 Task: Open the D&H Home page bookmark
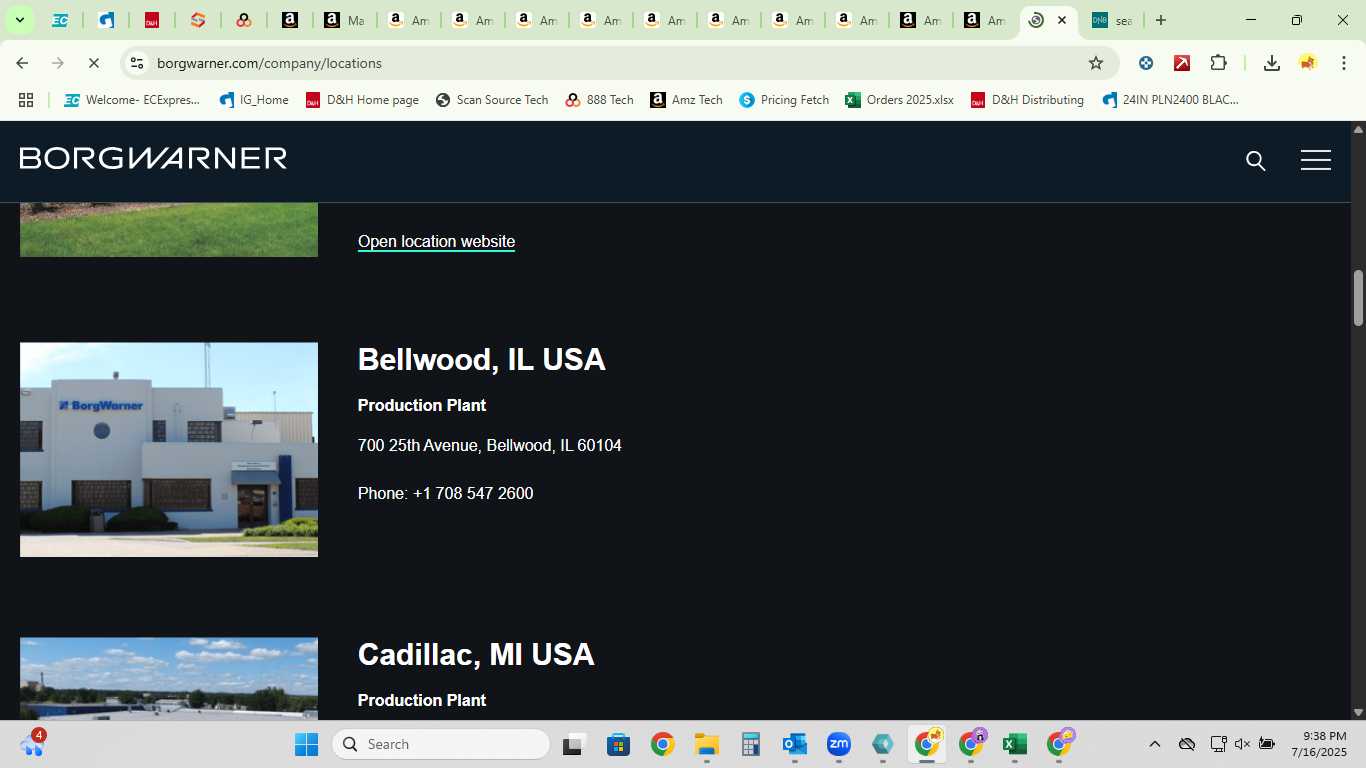[362, 100]
